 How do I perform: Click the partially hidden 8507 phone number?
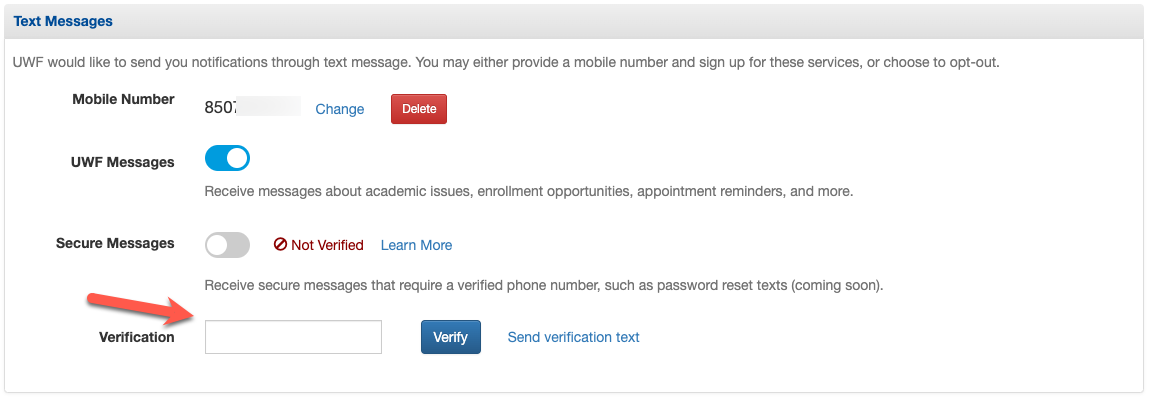tap(252, 107)
